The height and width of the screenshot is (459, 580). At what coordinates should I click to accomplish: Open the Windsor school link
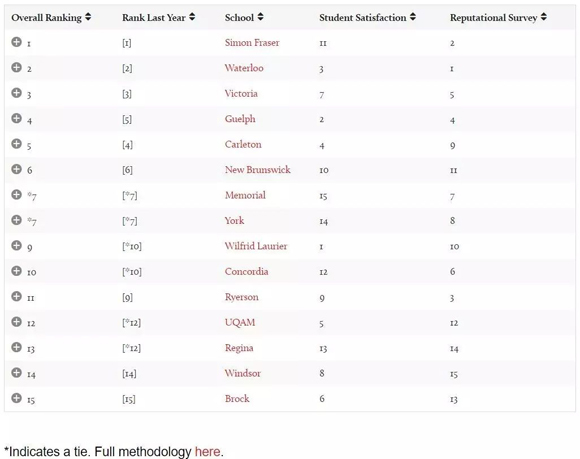(x=243, y=373)
